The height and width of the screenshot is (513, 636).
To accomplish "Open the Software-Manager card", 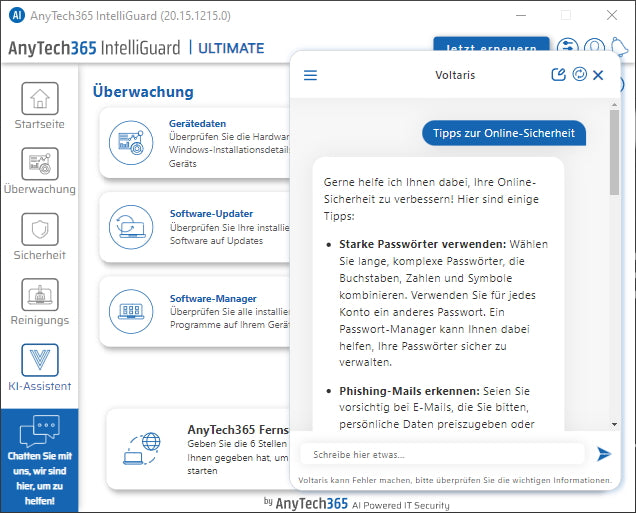I will click(195, 312).
